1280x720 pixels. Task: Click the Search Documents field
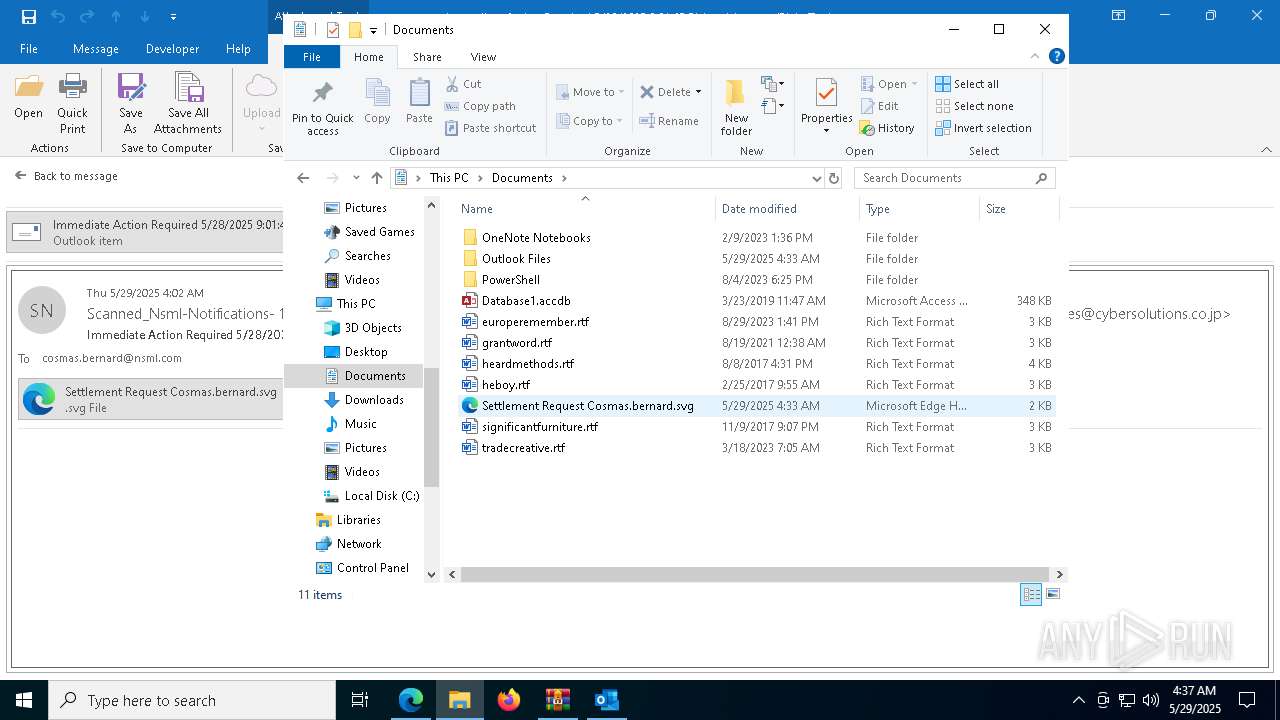click(x=955, y=178)
